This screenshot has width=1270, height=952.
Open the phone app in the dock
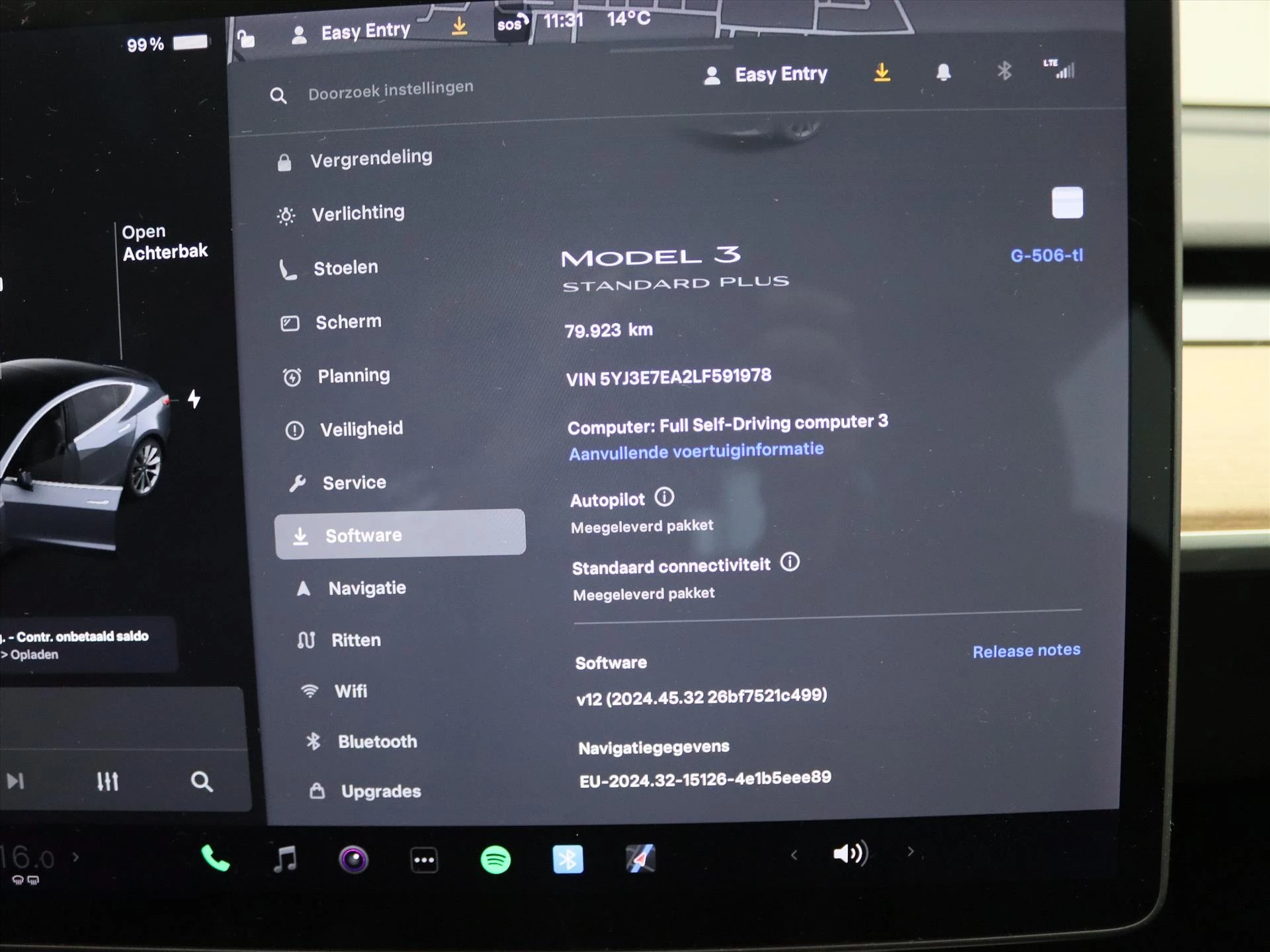[215, 859]
